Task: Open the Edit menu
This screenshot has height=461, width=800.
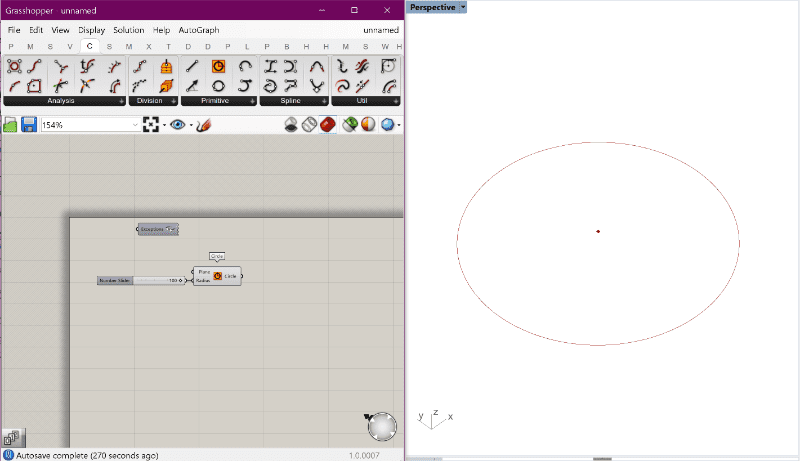Action: (36, 30)
